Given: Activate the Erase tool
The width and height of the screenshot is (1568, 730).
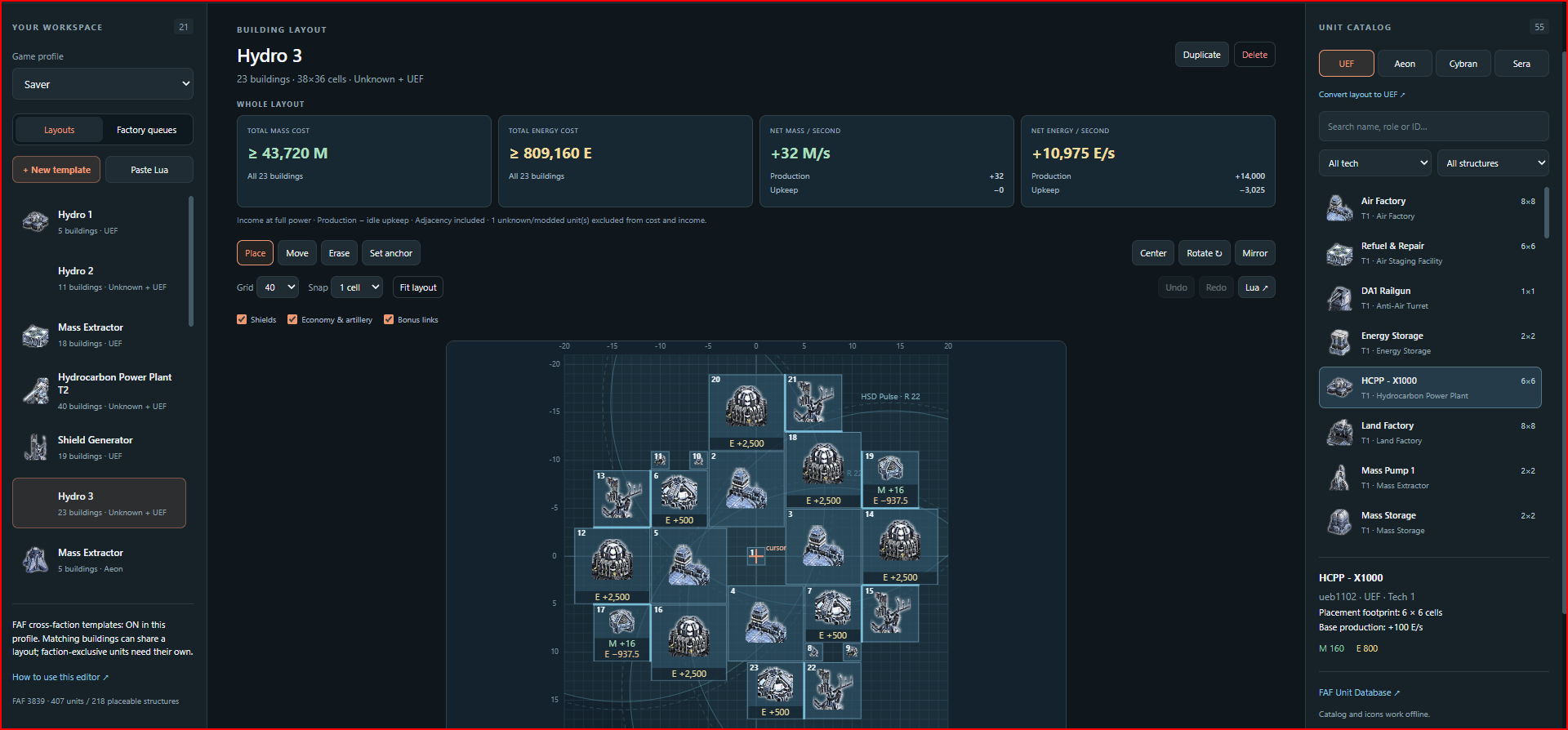Looking at the screenshot, I should click(x=339, y=253).
